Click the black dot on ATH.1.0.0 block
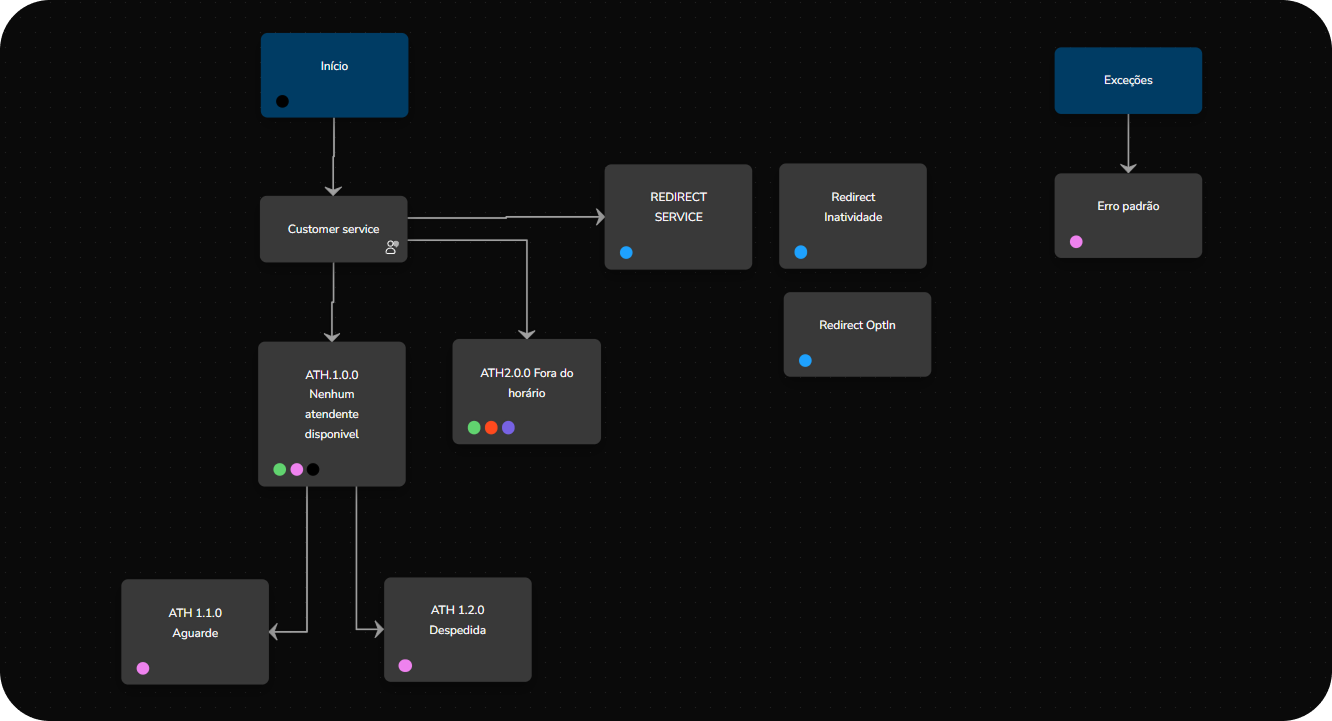The height and width of the screenshot is (721, 1332). [313, 469]
